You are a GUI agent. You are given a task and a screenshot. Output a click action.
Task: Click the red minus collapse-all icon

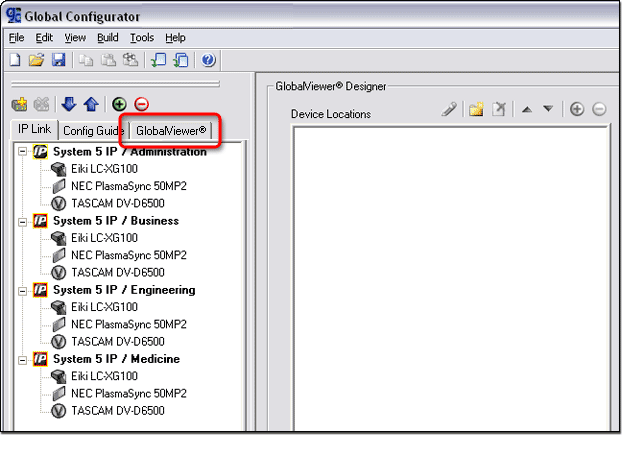pyautogui.click(x=142, y=104)
